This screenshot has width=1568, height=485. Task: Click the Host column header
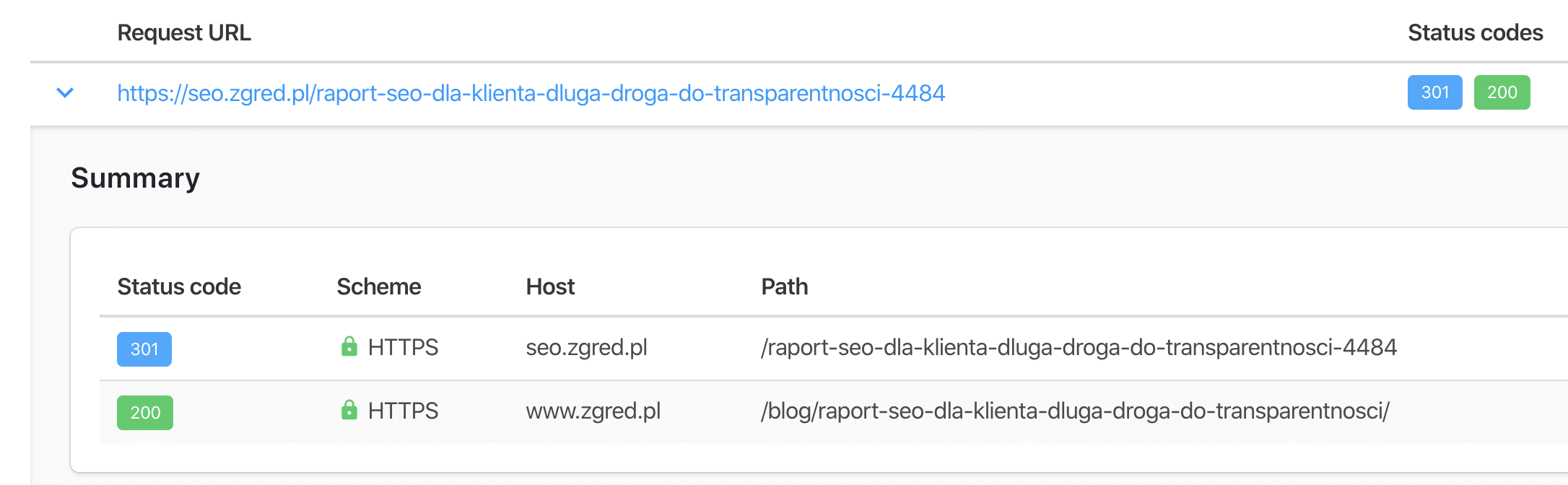coord(550,287)
